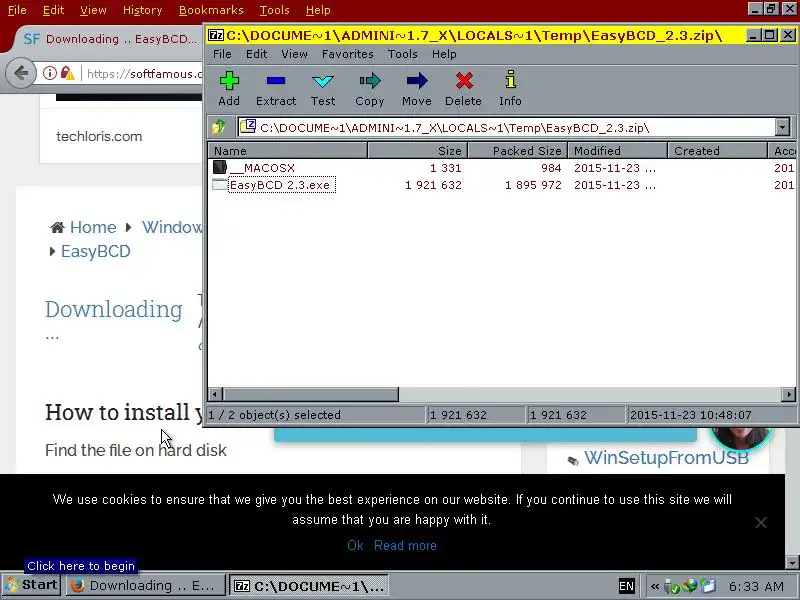Delete the selected file with the red X
This screenshot has height=600, width=800.
(463, 89)
